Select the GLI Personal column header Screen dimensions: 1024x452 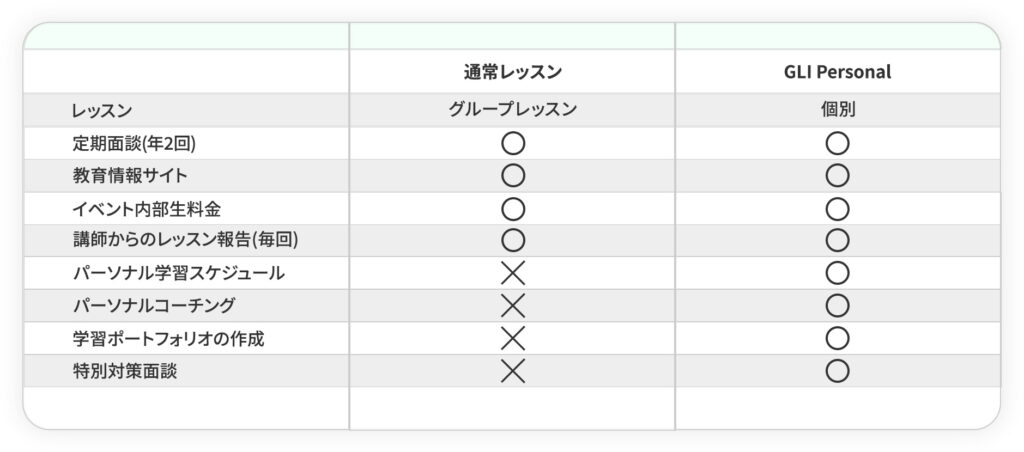pos(837,73)
